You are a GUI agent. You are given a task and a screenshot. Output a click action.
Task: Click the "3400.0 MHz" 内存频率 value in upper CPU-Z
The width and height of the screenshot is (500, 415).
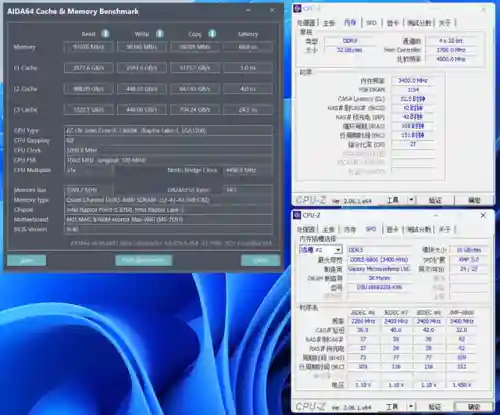tap(413, 81)
